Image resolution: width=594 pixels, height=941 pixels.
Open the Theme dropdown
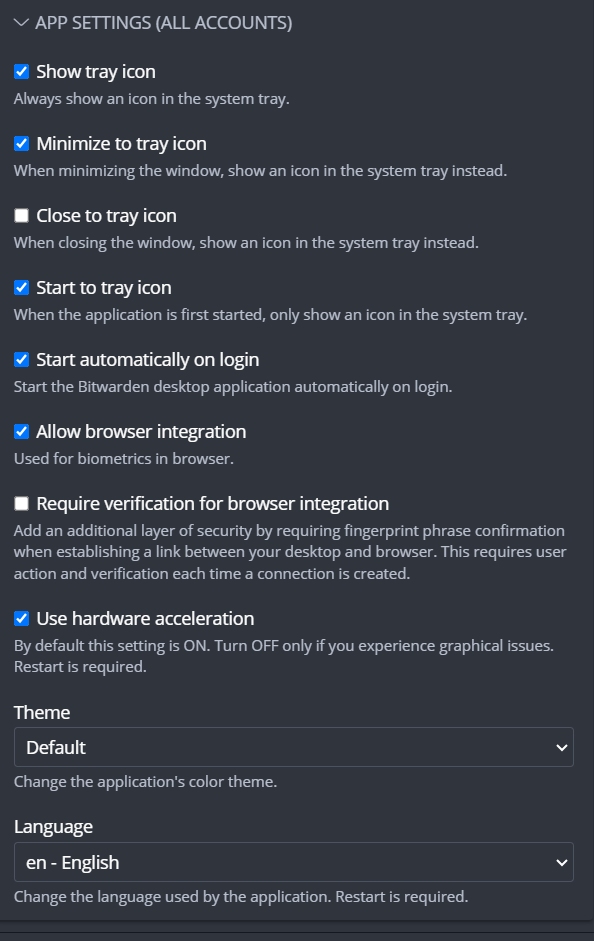click(x=294, y=746)
